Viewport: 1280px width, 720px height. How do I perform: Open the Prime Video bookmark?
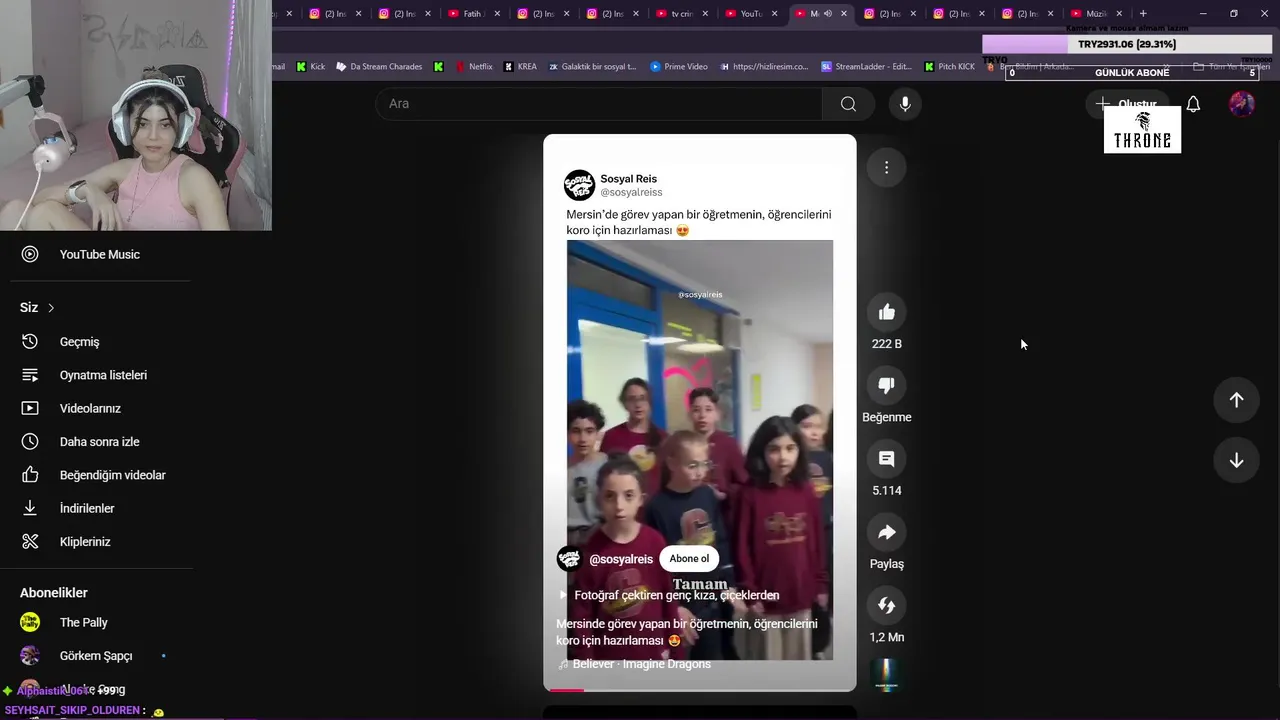679,67
